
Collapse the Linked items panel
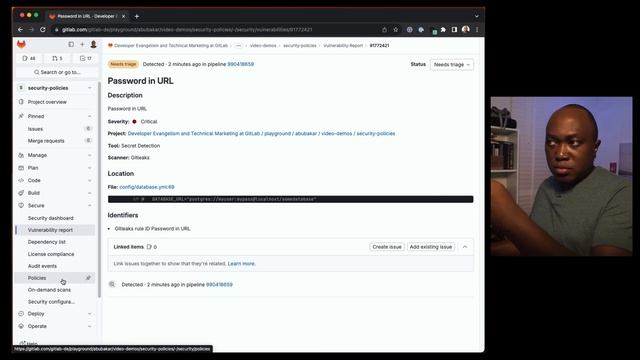[x=465, y=247]
